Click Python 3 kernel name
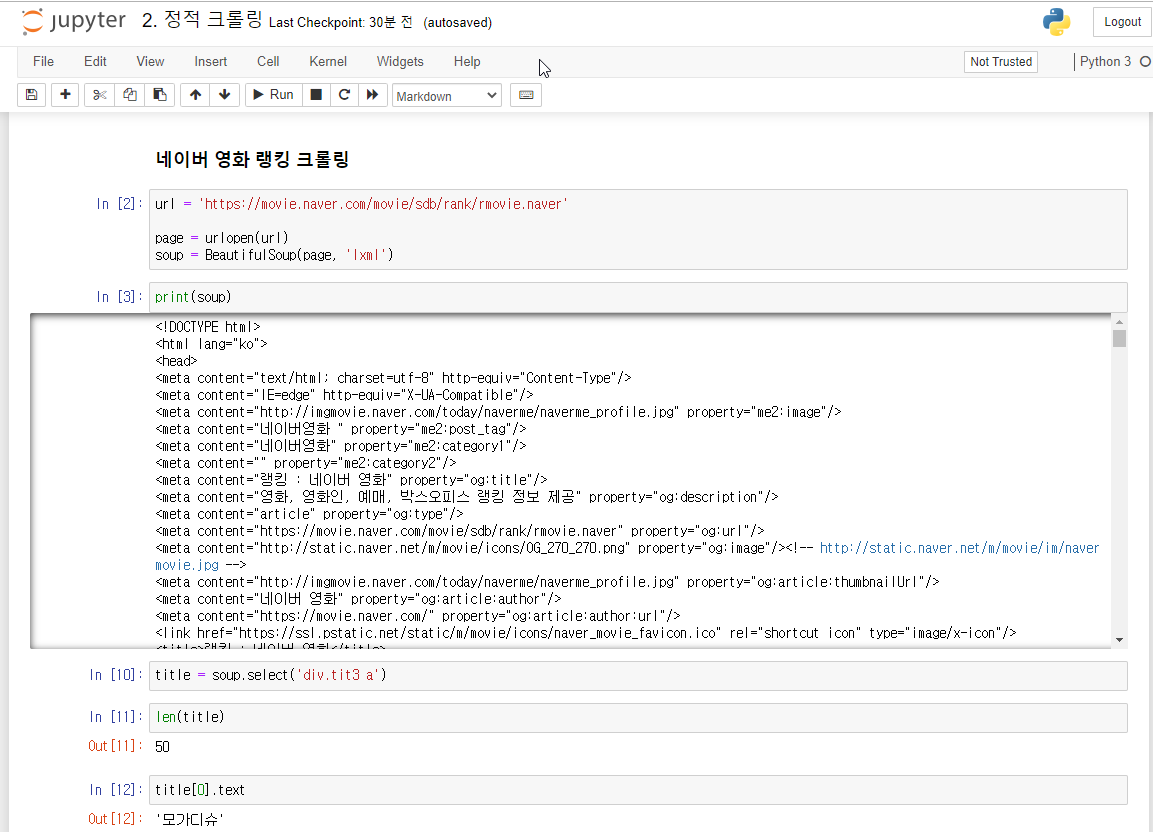The image size is (1153, 832). tap(1105, 62)
